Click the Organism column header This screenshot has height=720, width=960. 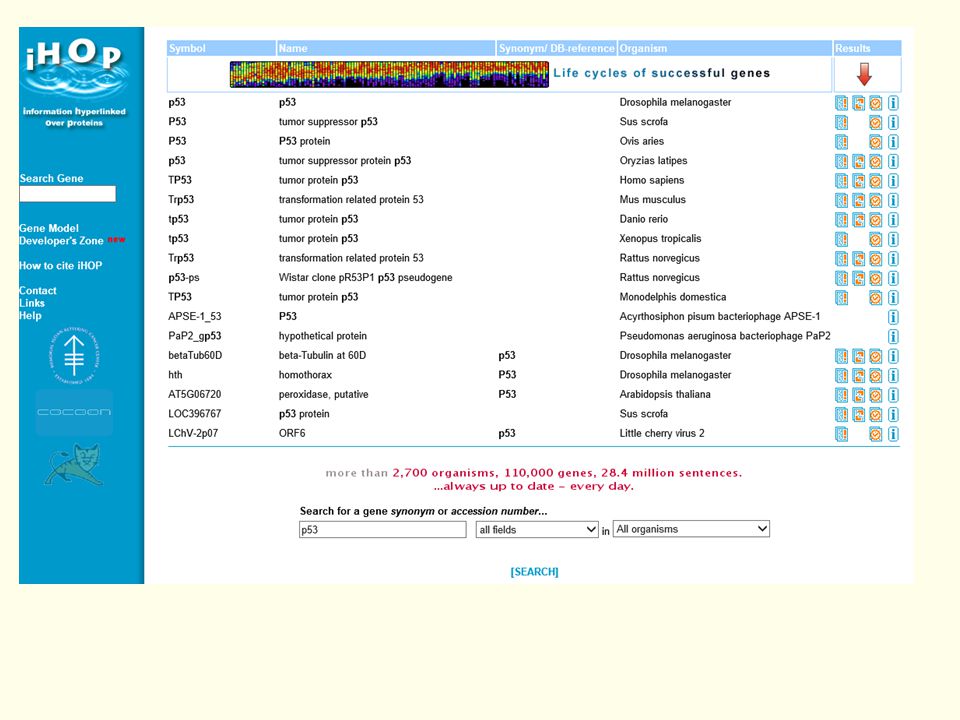tap(725, 48)
